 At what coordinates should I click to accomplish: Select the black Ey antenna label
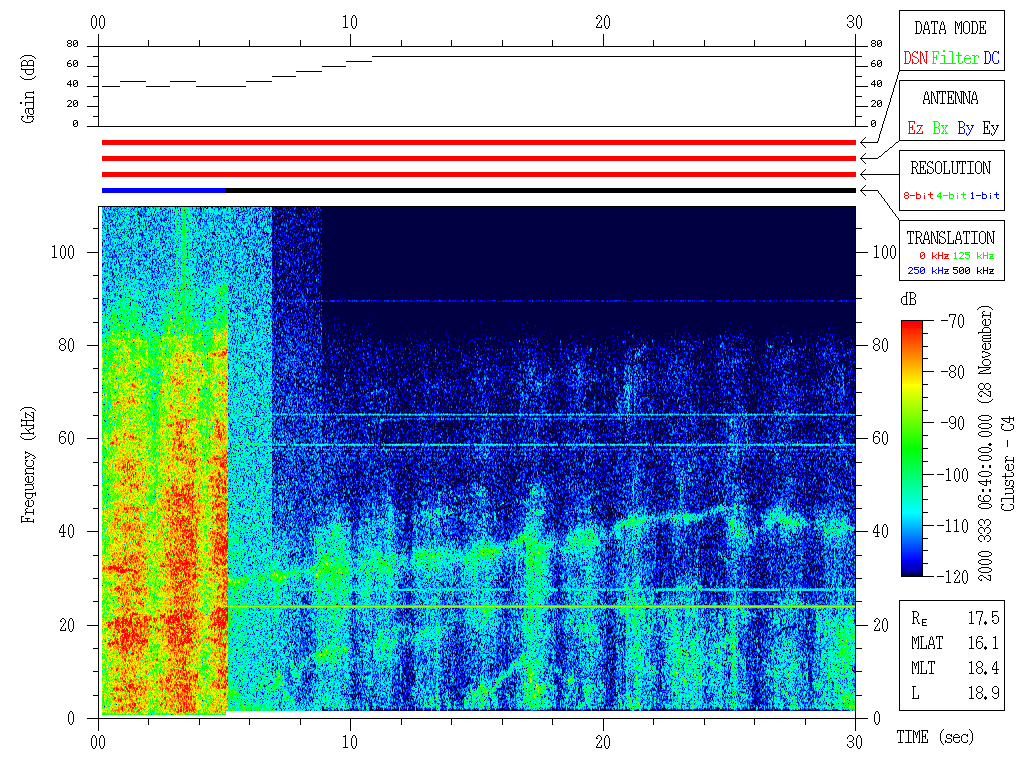pos(990,129)
